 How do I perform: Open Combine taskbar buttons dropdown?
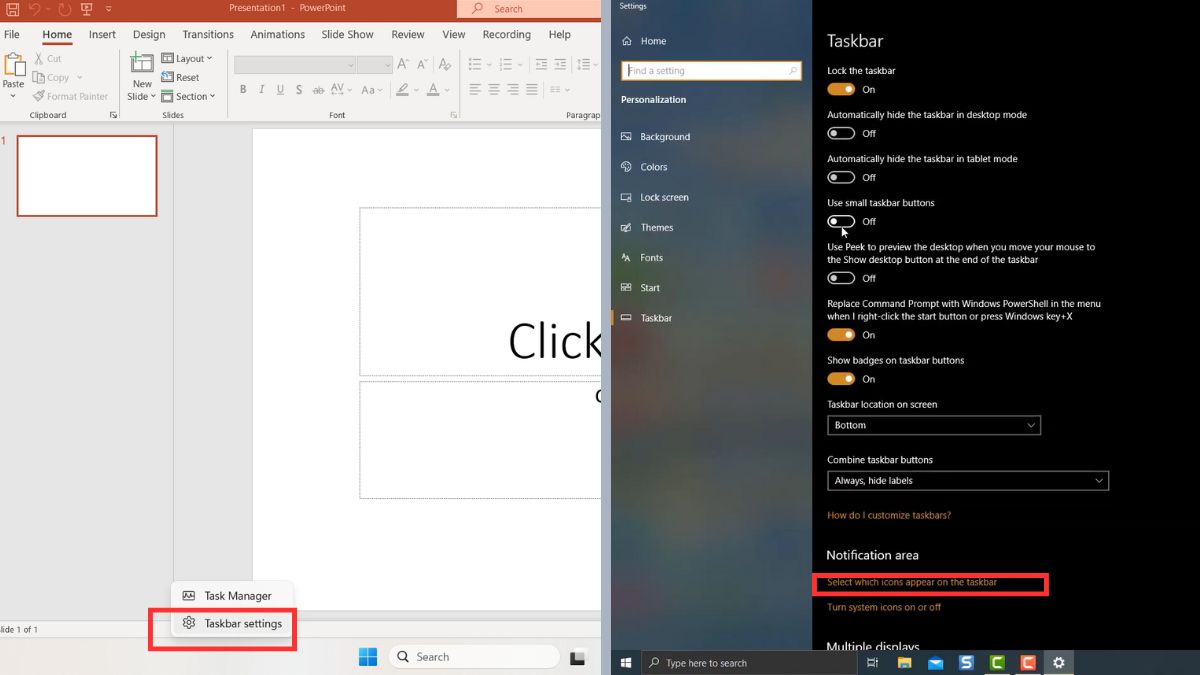click(x=968, y=480)
